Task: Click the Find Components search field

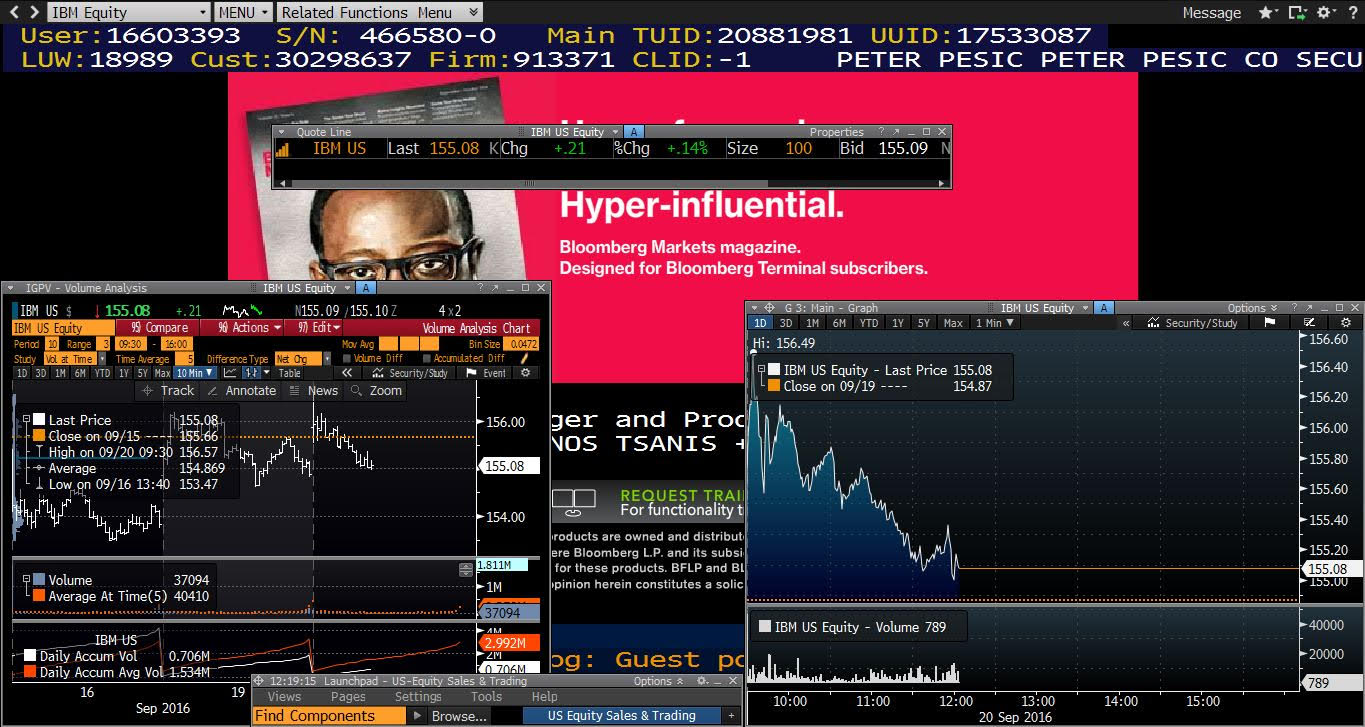Action: [330, 715]
